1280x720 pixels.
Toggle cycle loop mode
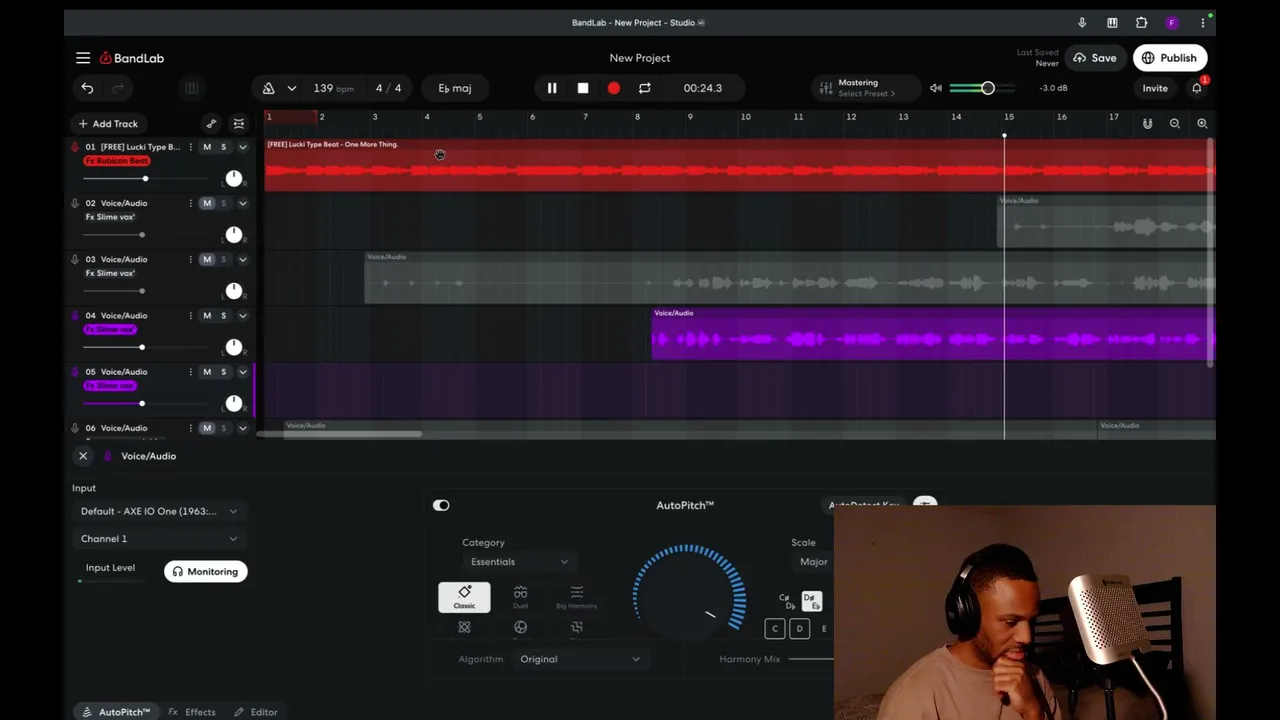(x=645, y=88)
